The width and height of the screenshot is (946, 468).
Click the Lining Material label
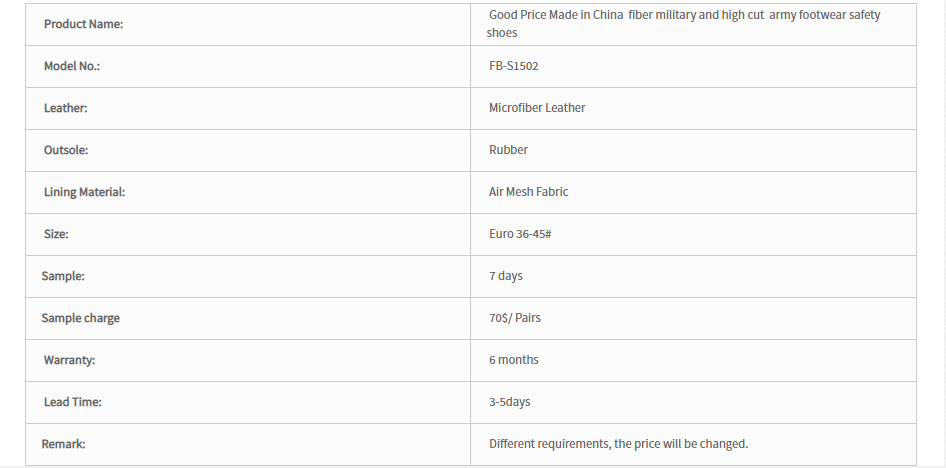84,192
